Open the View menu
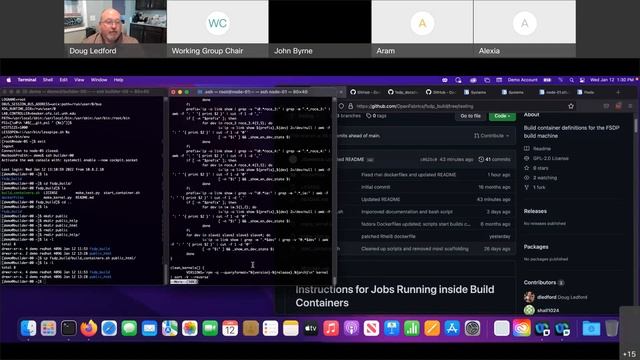This screenshot has width=640, height=360. pos(79,80)
